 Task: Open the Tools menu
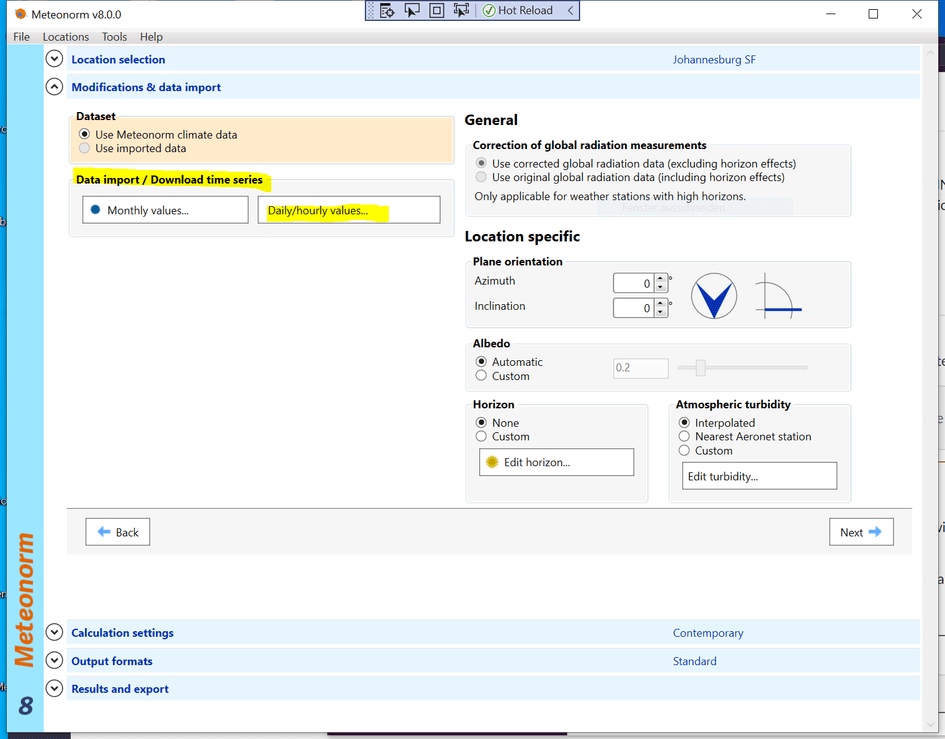(x=114, y=37)
